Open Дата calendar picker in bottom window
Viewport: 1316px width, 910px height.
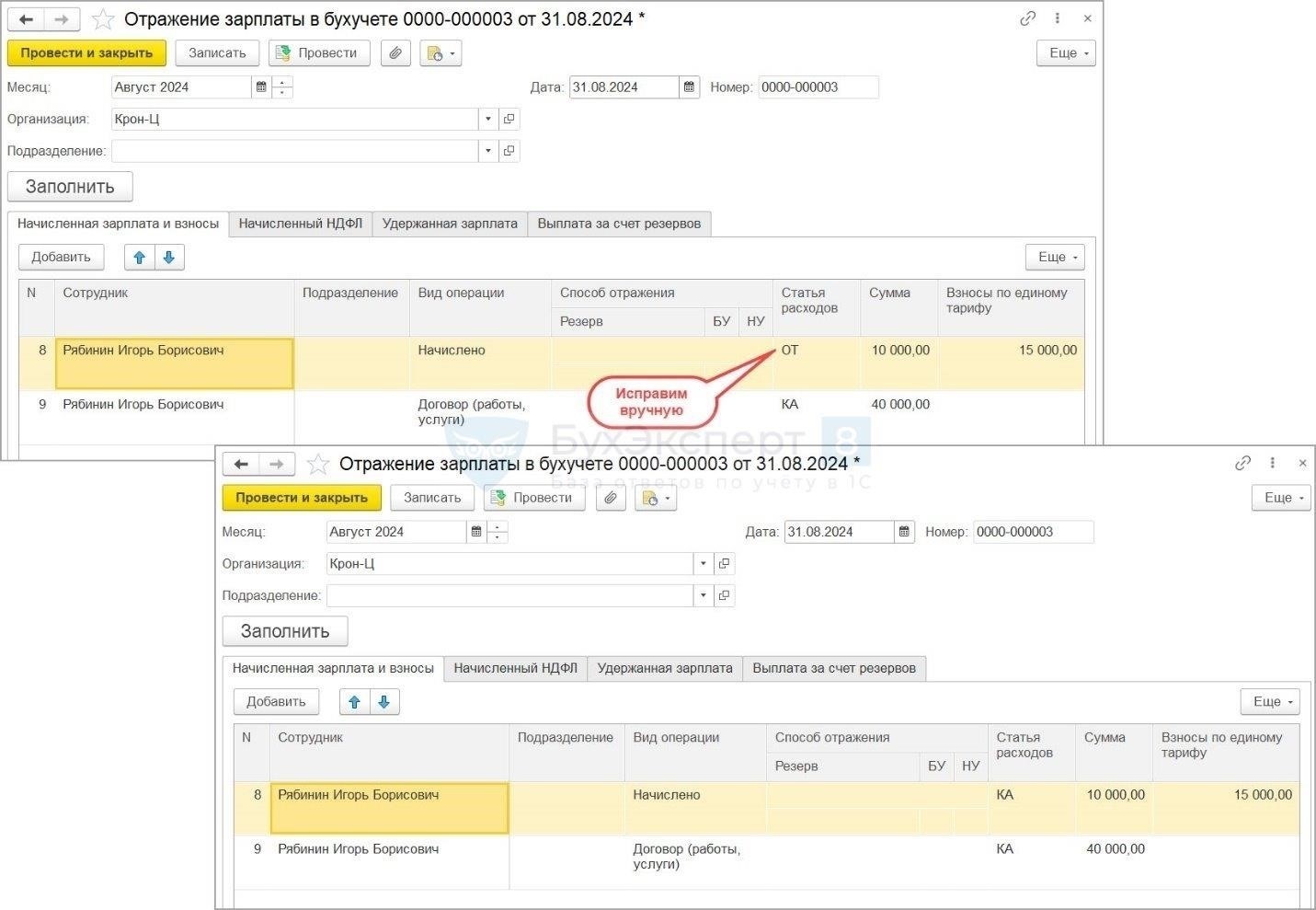(x=904, y=532)
